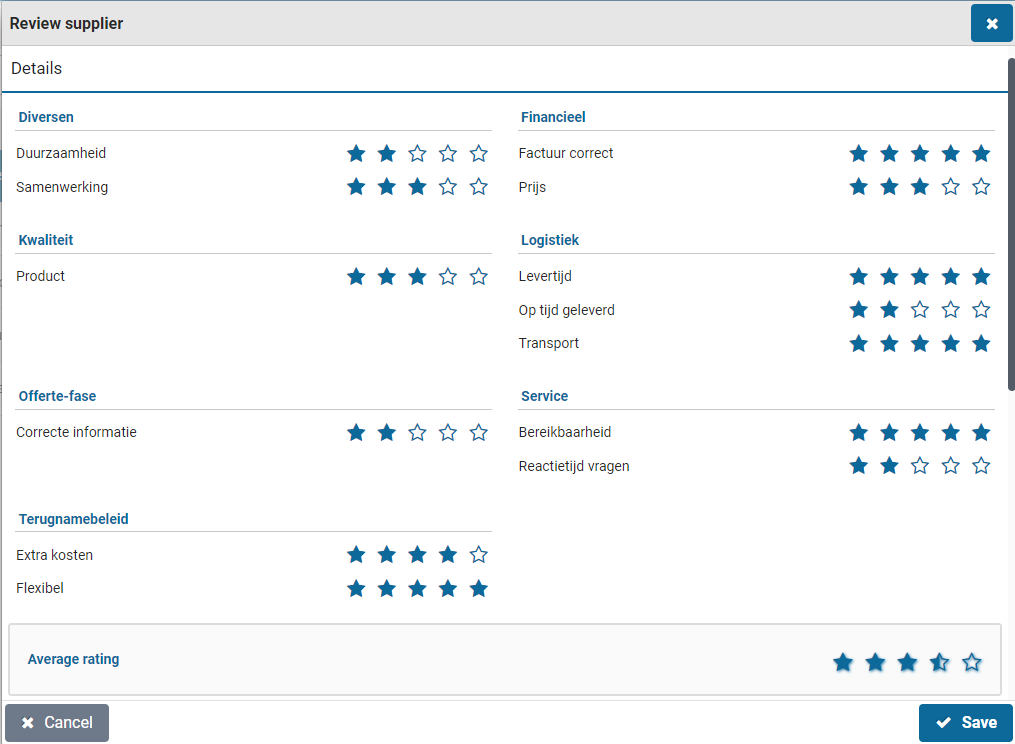This screenshot has height=744, width=1015.
Task: Click the Save button
Action: 965,723
